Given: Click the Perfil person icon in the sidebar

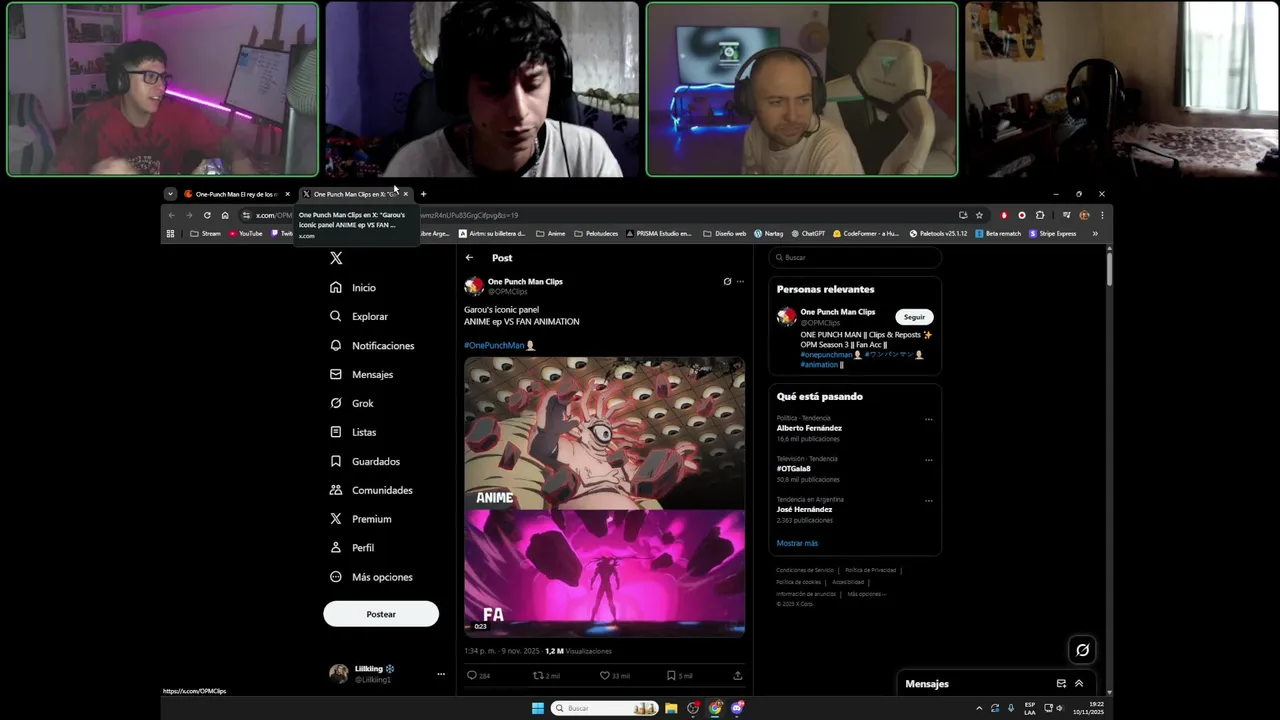Looking at the screenshot, I should point(336,548).
